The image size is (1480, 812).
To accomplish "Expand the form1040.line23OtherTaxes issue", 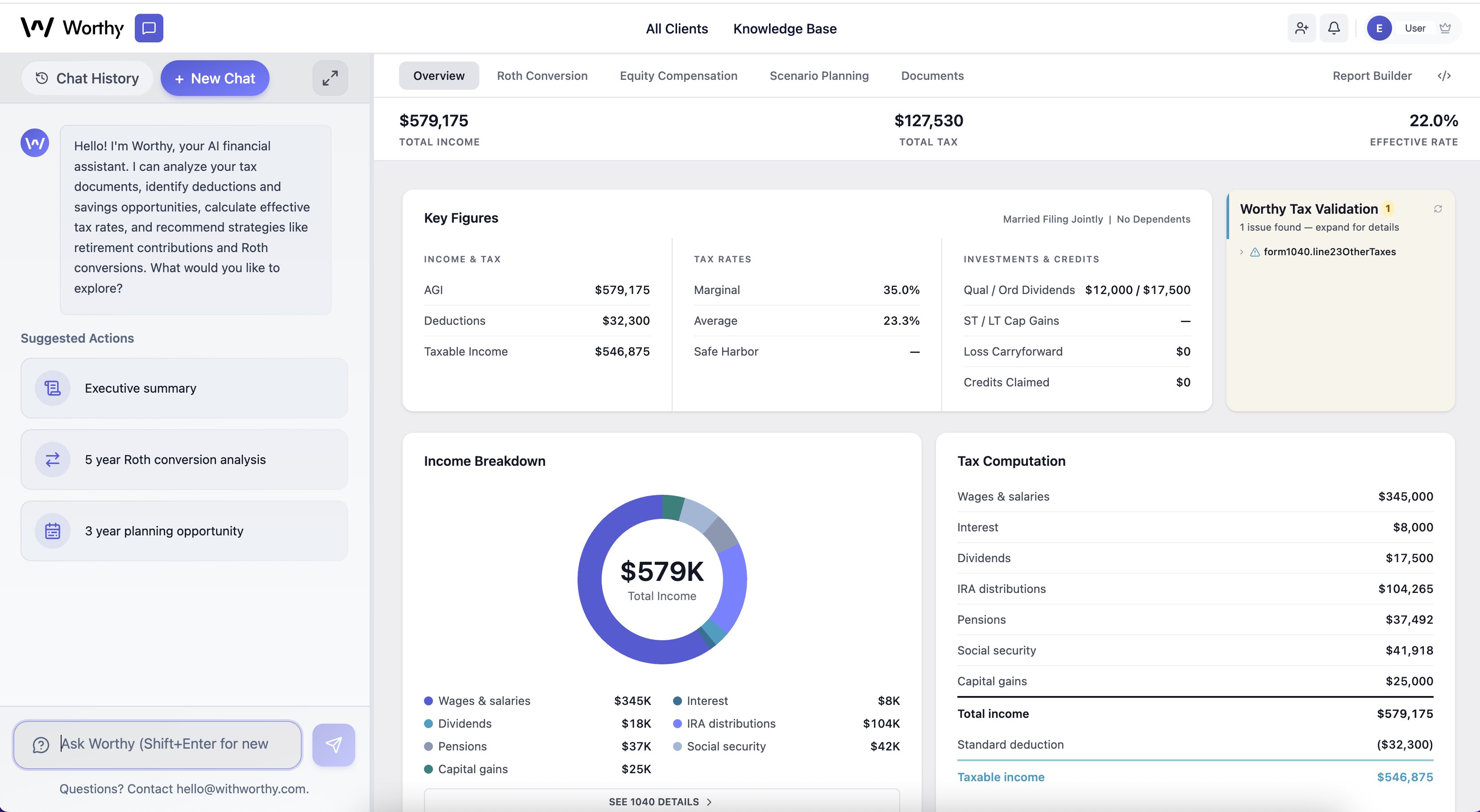I will click(1242, 252).
